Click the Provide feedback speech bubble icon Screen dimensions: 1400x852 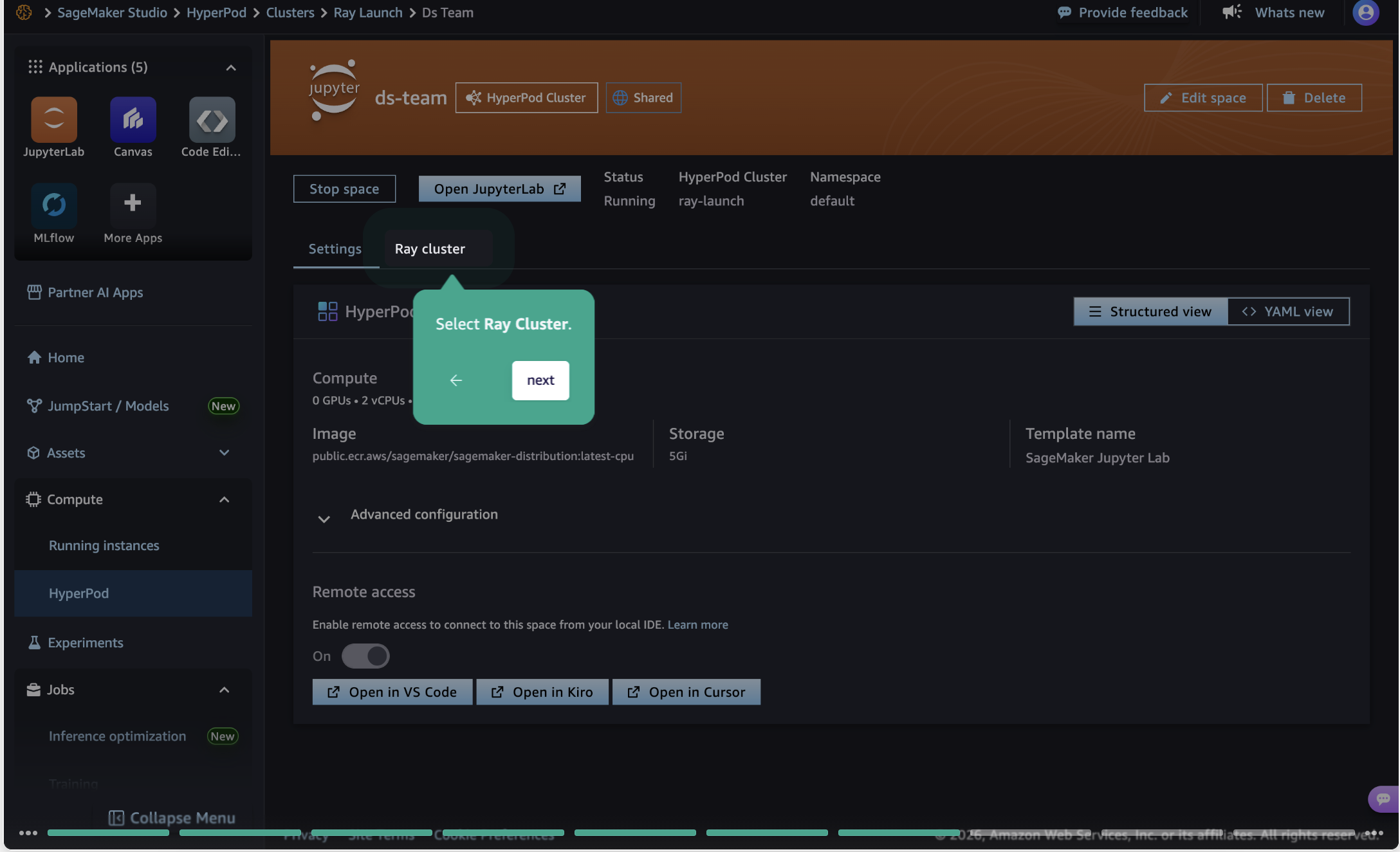tap(1065, 12)
